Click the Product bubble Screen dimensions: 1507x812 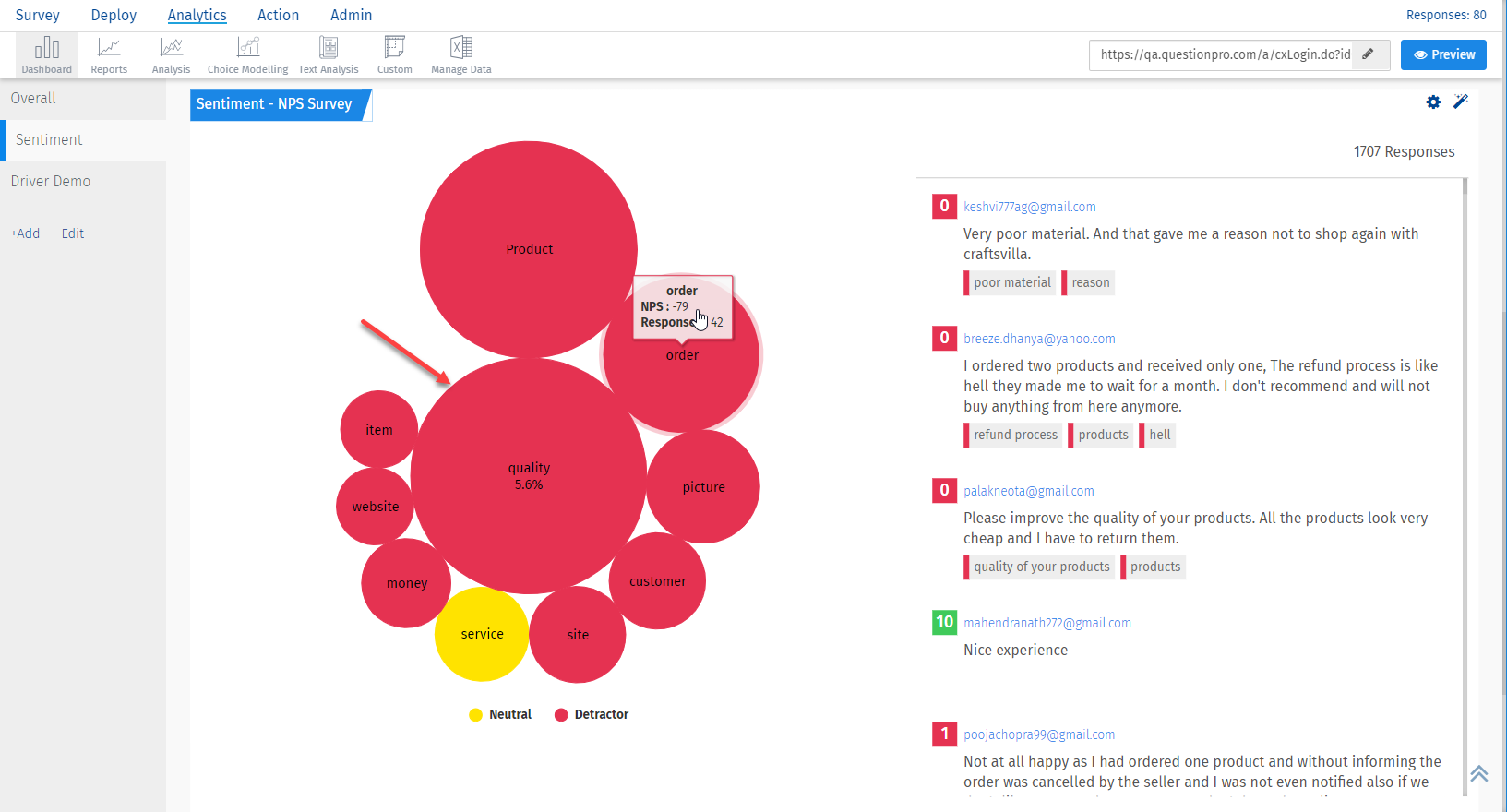(x=529, y=249)
